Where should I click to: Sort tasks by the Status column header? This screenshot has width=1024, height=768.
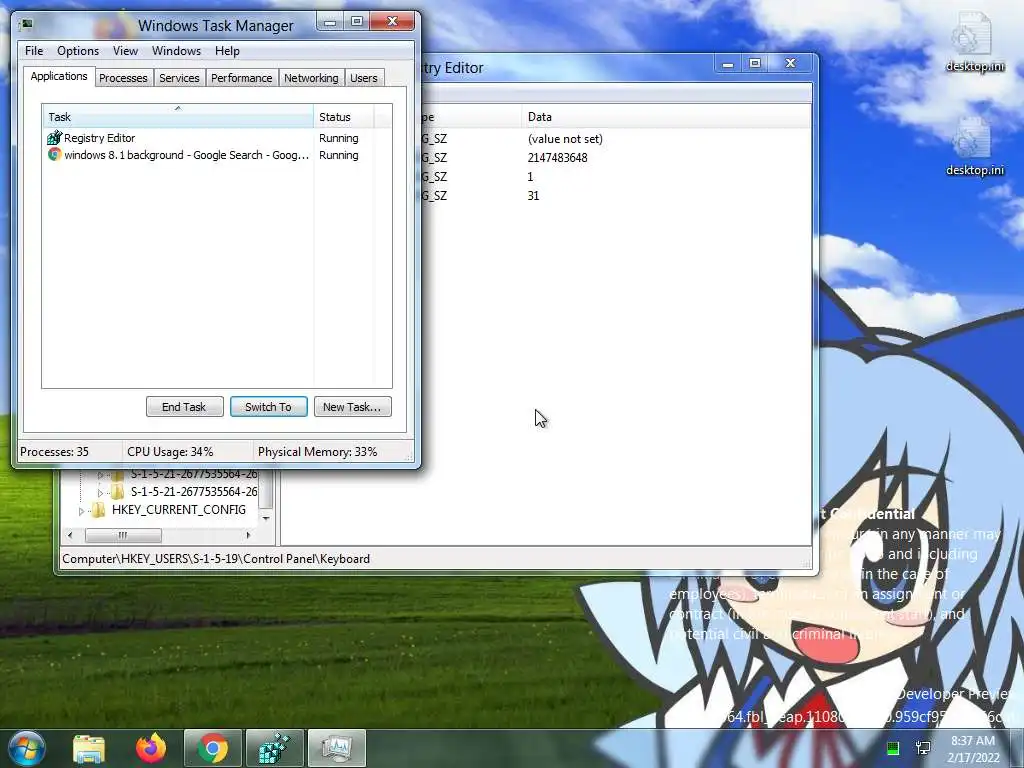pyautogui.click(x=344, y=117)
